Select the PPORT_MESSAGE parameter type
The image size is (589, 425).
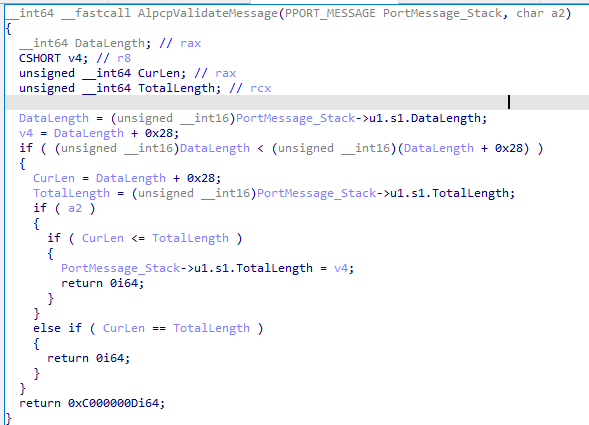point(330,14)
